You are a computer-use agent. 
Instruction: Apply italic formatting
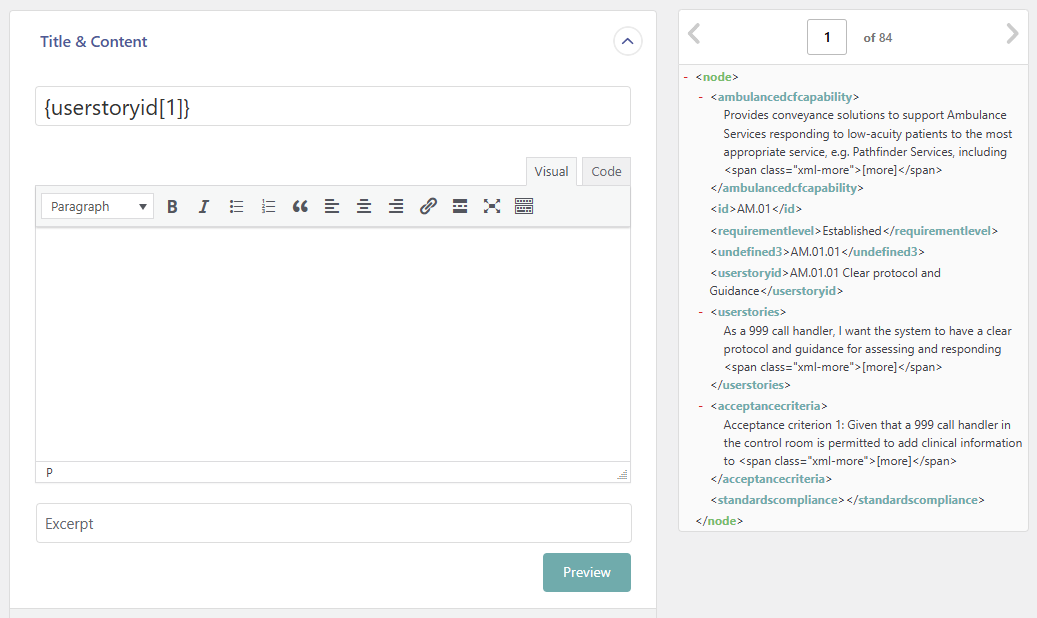point(203,206)
